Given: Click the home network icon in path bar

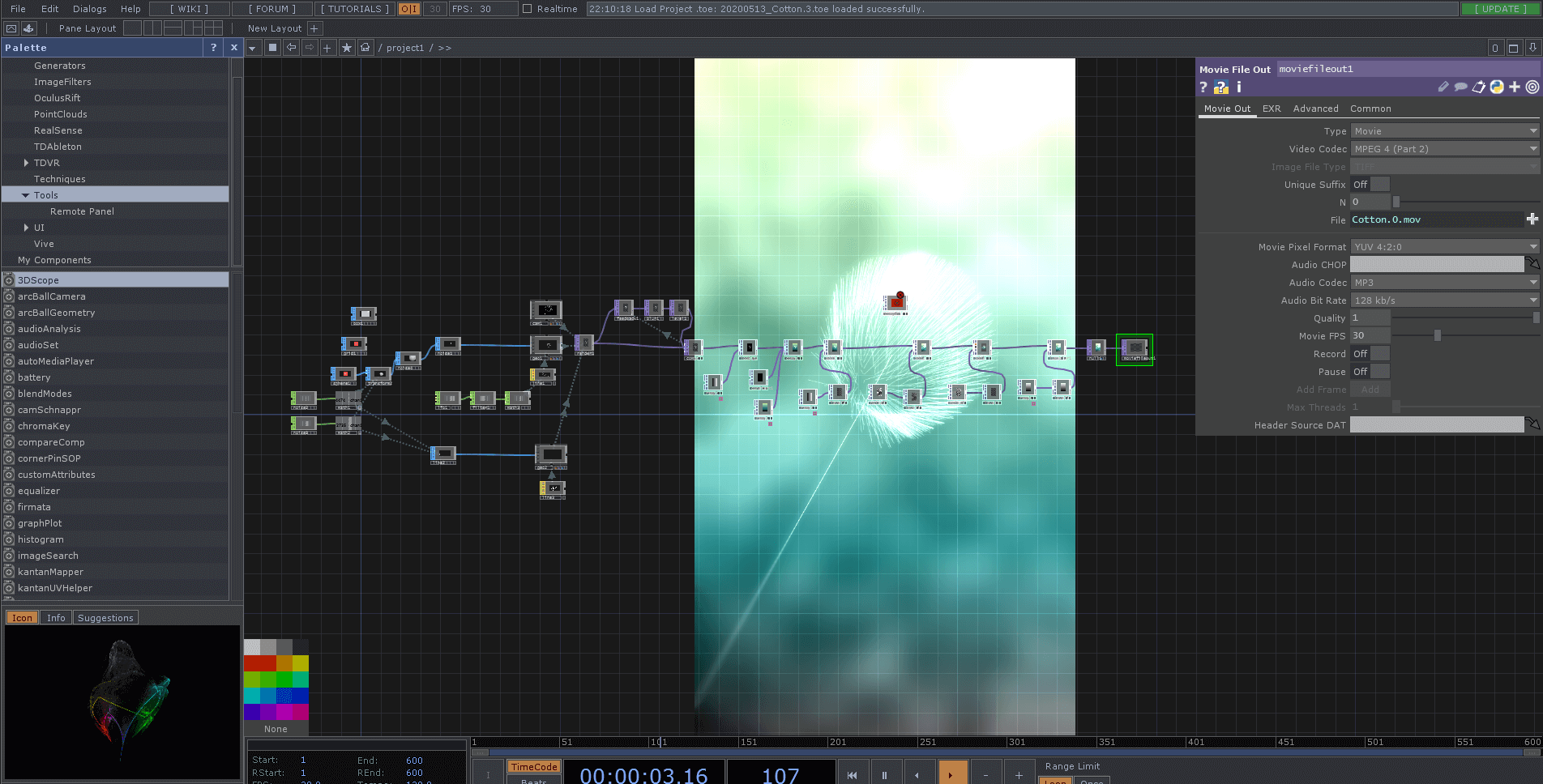Looking at the screenshot, I should tap(365, 48).
